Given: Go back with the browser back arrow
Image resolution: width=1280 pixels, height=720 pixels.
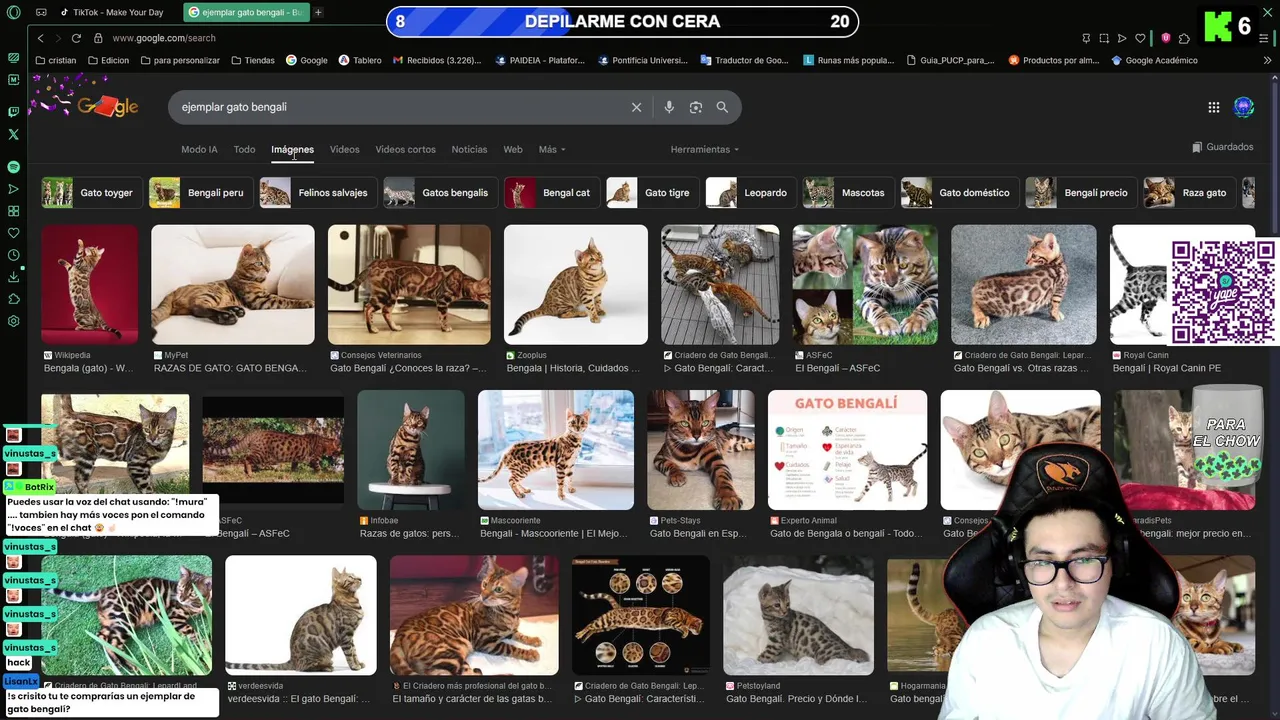Looking at the screenshot, I should tap(40, 38).
